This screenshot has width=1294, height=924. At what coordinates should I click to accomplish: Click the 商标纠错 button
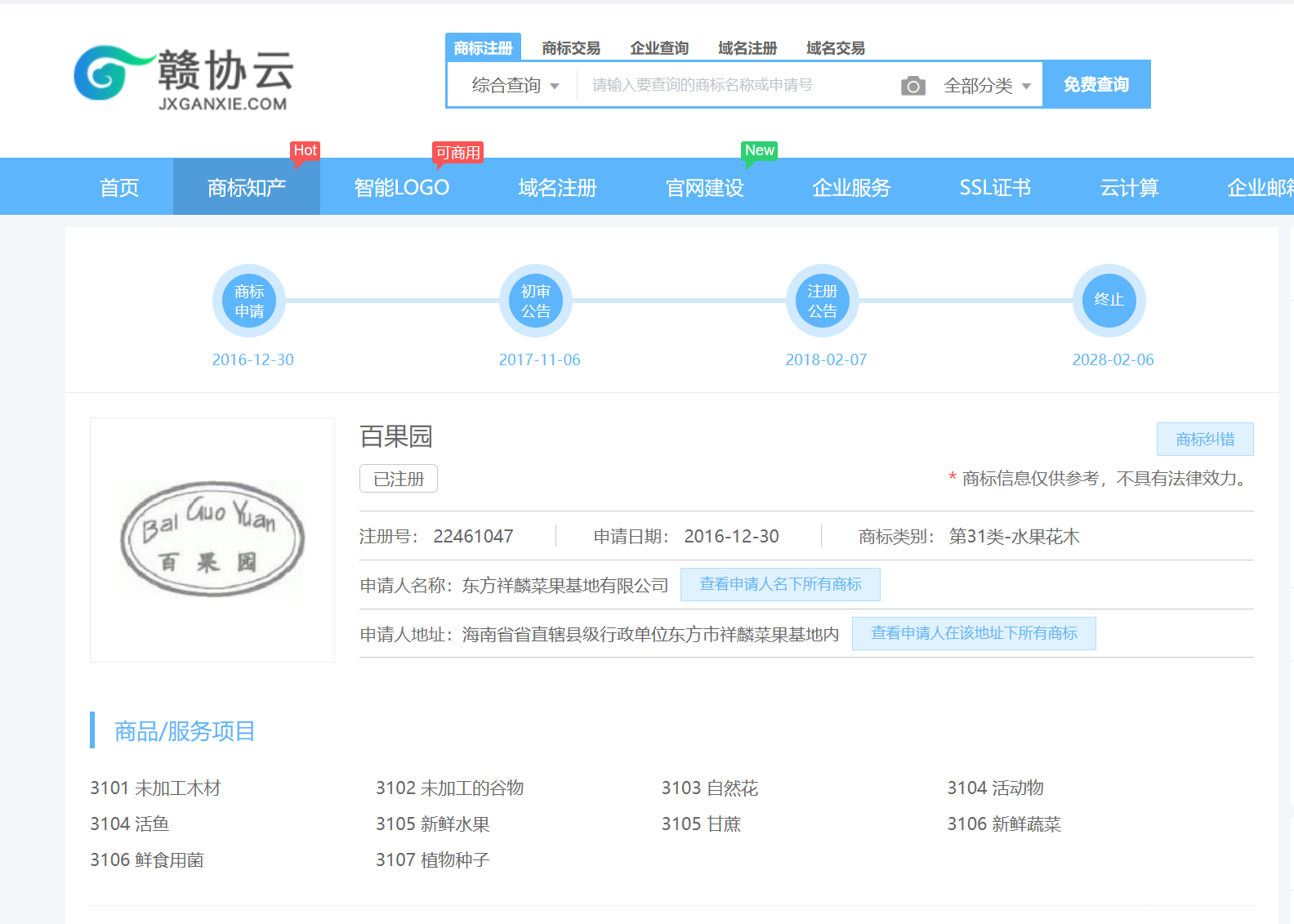coord(1205,440)
